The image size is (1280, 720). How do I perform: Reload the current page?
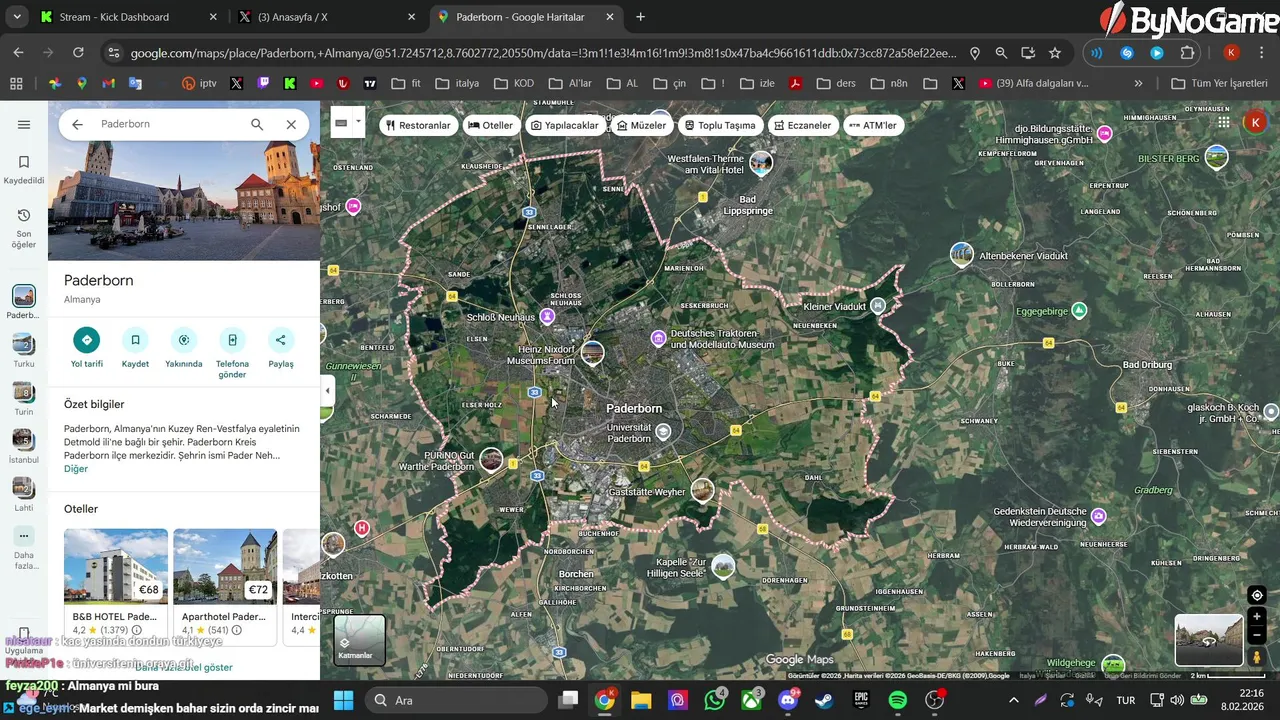tap(78, 52)
